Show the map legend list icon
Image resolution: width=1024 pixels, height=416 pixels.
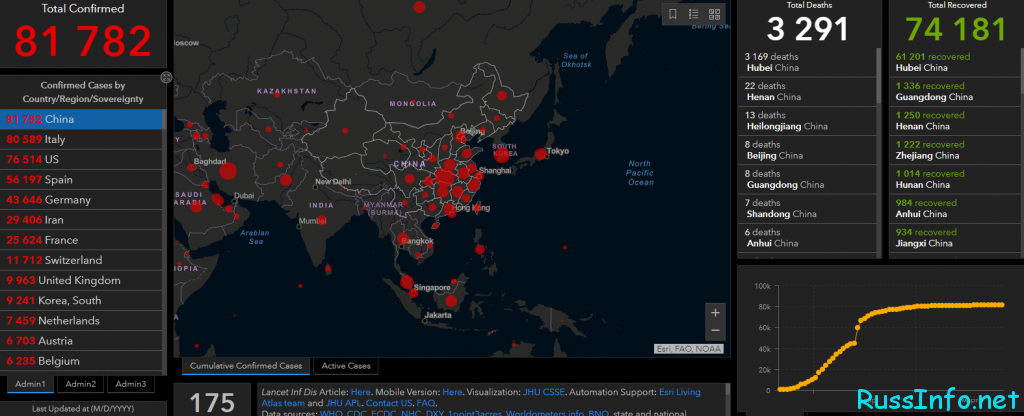click(694, 14)
